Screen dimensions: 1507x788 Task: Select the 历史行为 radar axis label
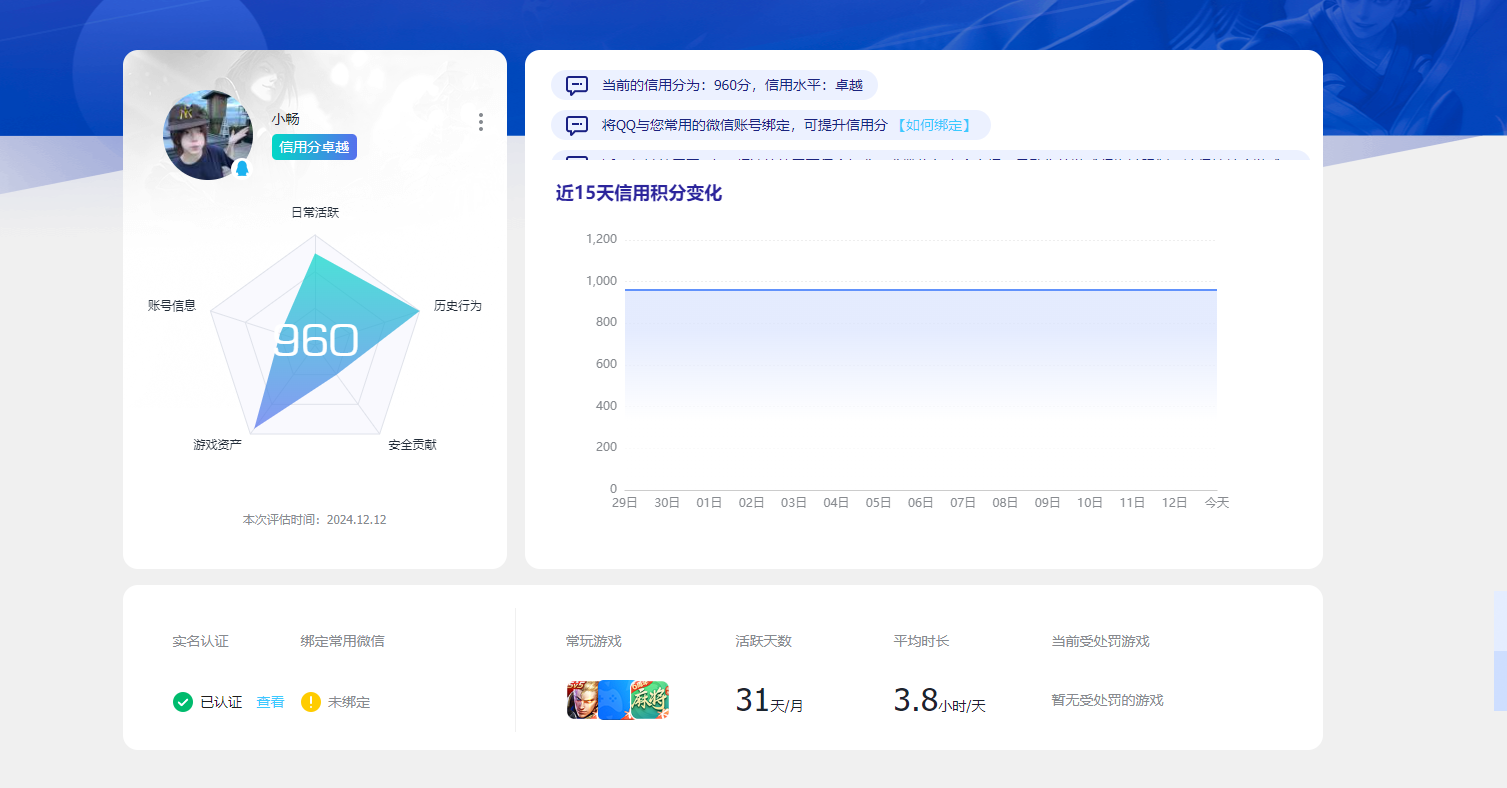point(458,305)
